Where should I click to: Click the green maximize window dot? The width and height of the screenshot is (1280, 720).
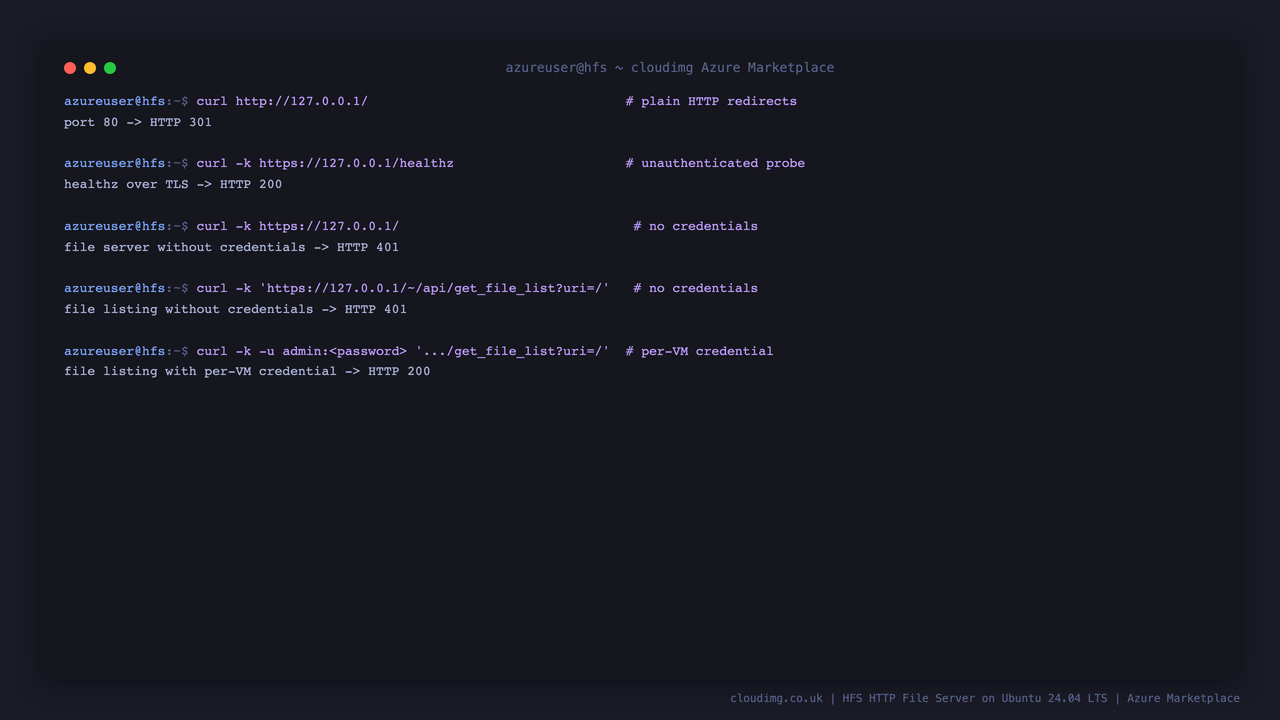[x=110, y=68]
